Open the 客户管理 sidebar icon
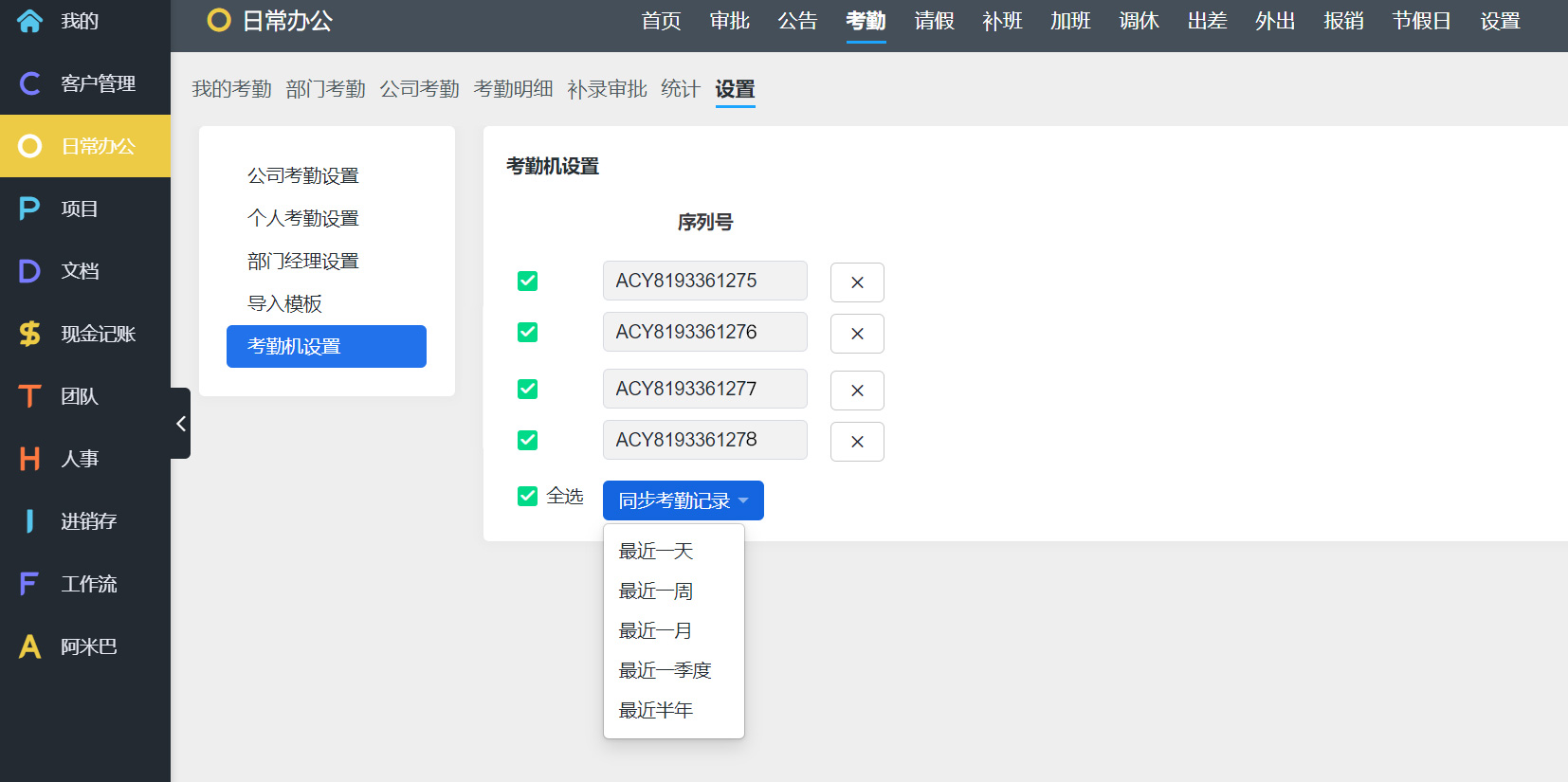This screenshot has width=1568, height=782. pyautogui.click(x=30, y=83)
